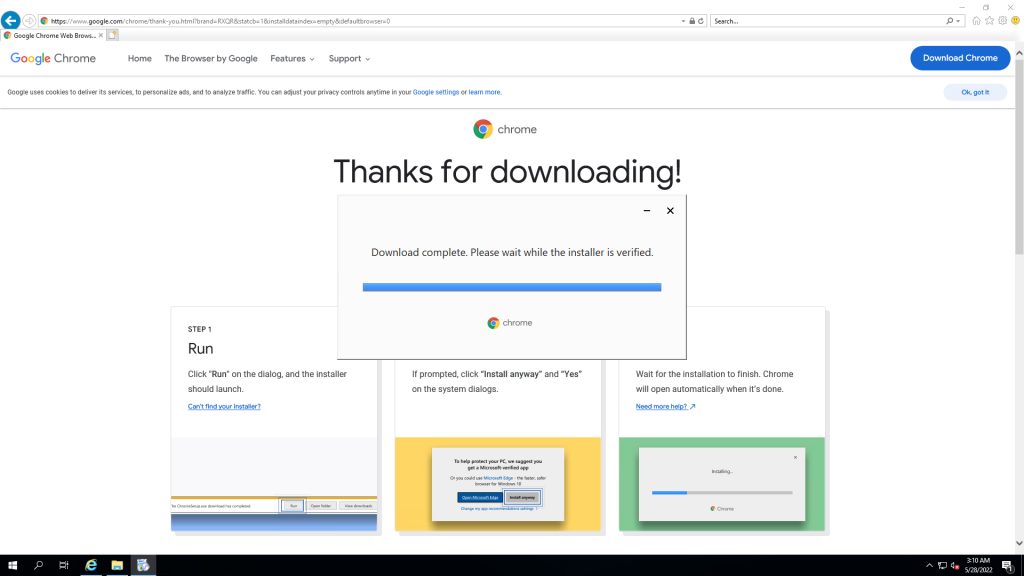1024x576 pixels.
Task: Click the refresh icon in address bar
Action: coord(700,20)
